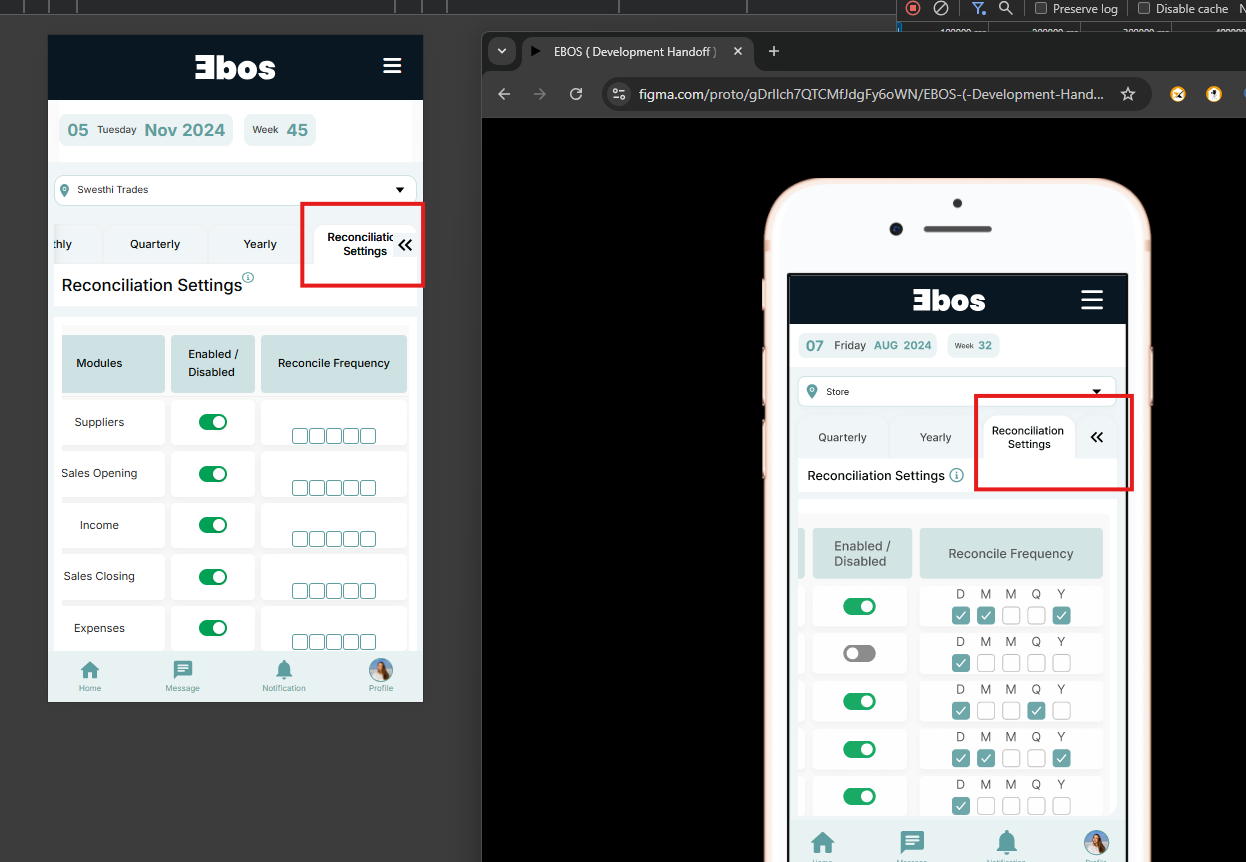Click the first extension icon right of the bookmark star
Screen dimensions: 1246x862
pyautogui.click(x=1178, y=94)
